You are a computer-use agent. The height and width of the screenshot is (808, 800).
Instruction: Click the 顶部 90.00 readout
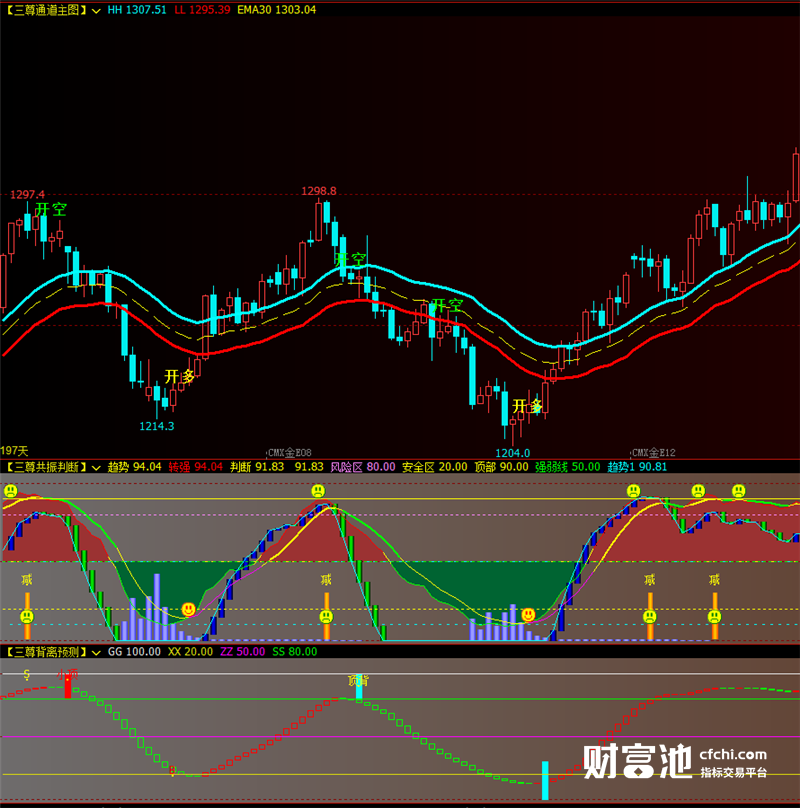coord(501,467)
